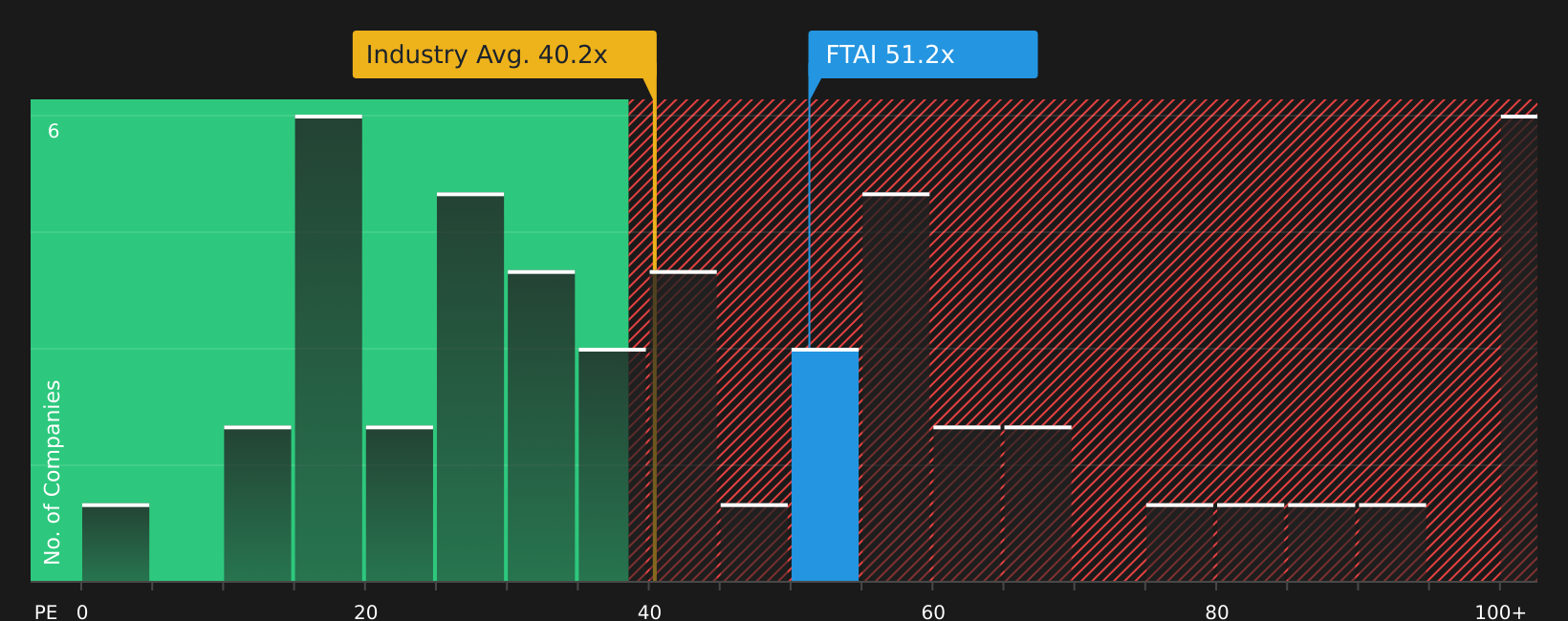The width and height of the screenshot is (1568, 621).
Task: Click the x-axis label 100+
Action: pos(1500,612)
